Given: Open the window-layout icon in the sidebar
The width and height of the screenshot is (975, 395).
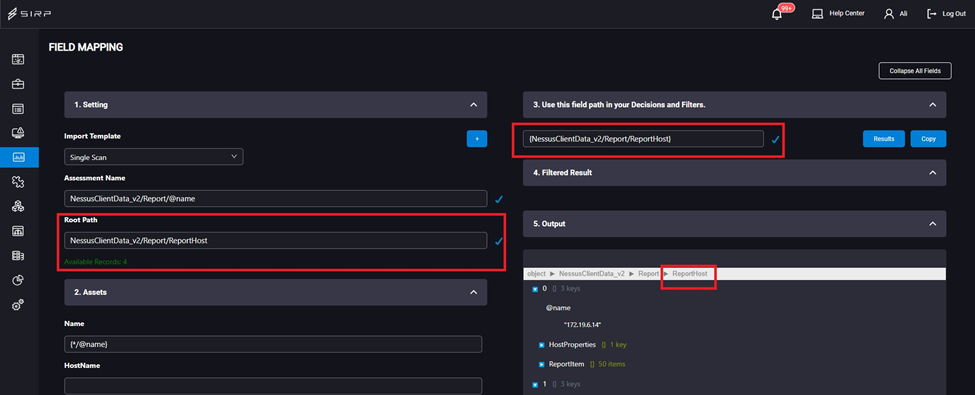Looking at the screenshot, I should coord(18,109).
